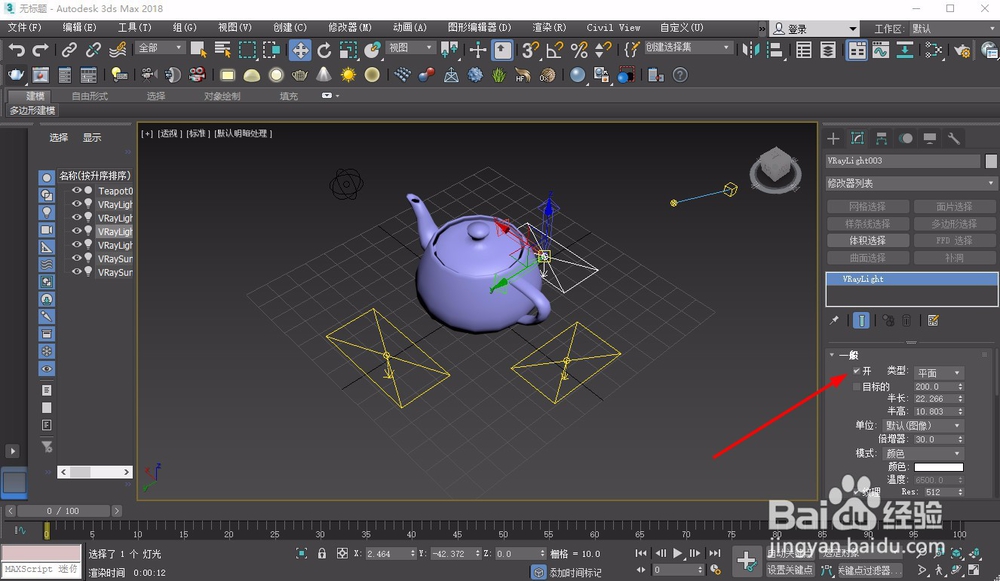Viewport: 1000px width, 581px height.
Task: Activate the Select and Move tool
Action: (x=300, y=50)
